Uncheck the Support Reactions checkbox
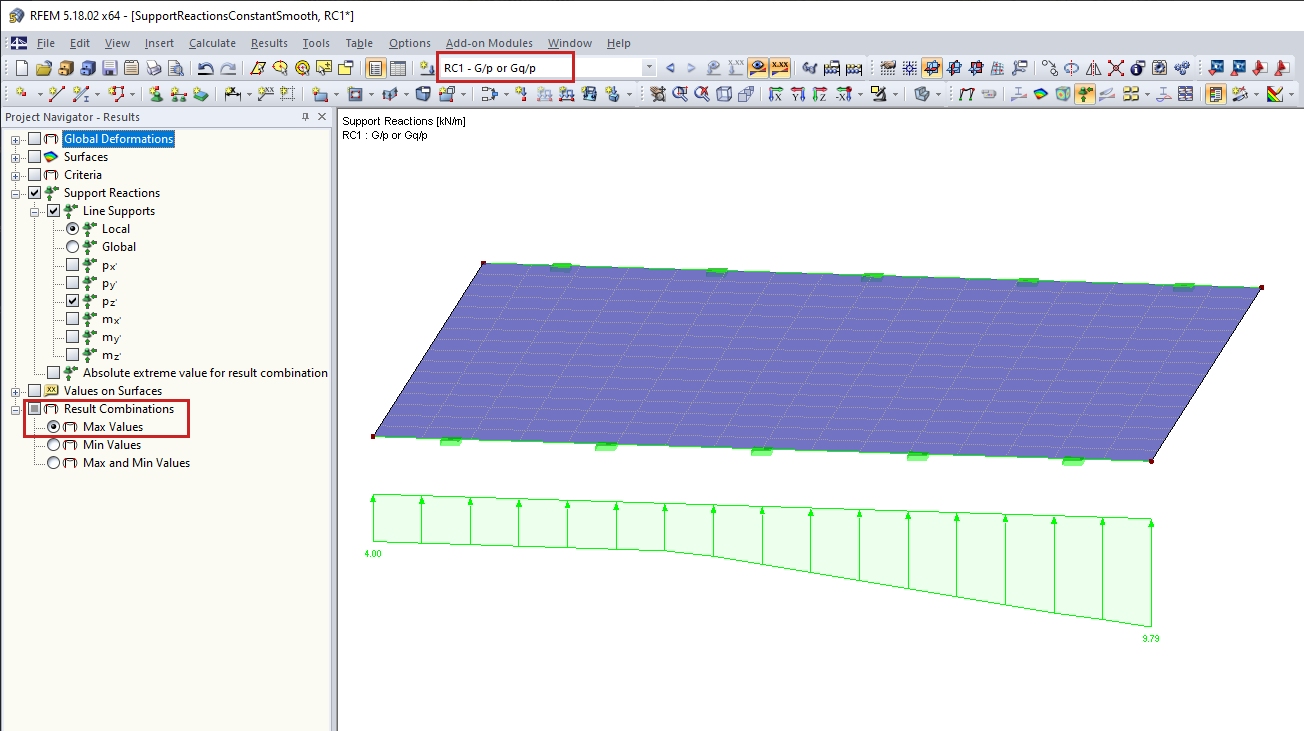The width and height of the screenshot is (1304, 731). [x=35, y=193]
